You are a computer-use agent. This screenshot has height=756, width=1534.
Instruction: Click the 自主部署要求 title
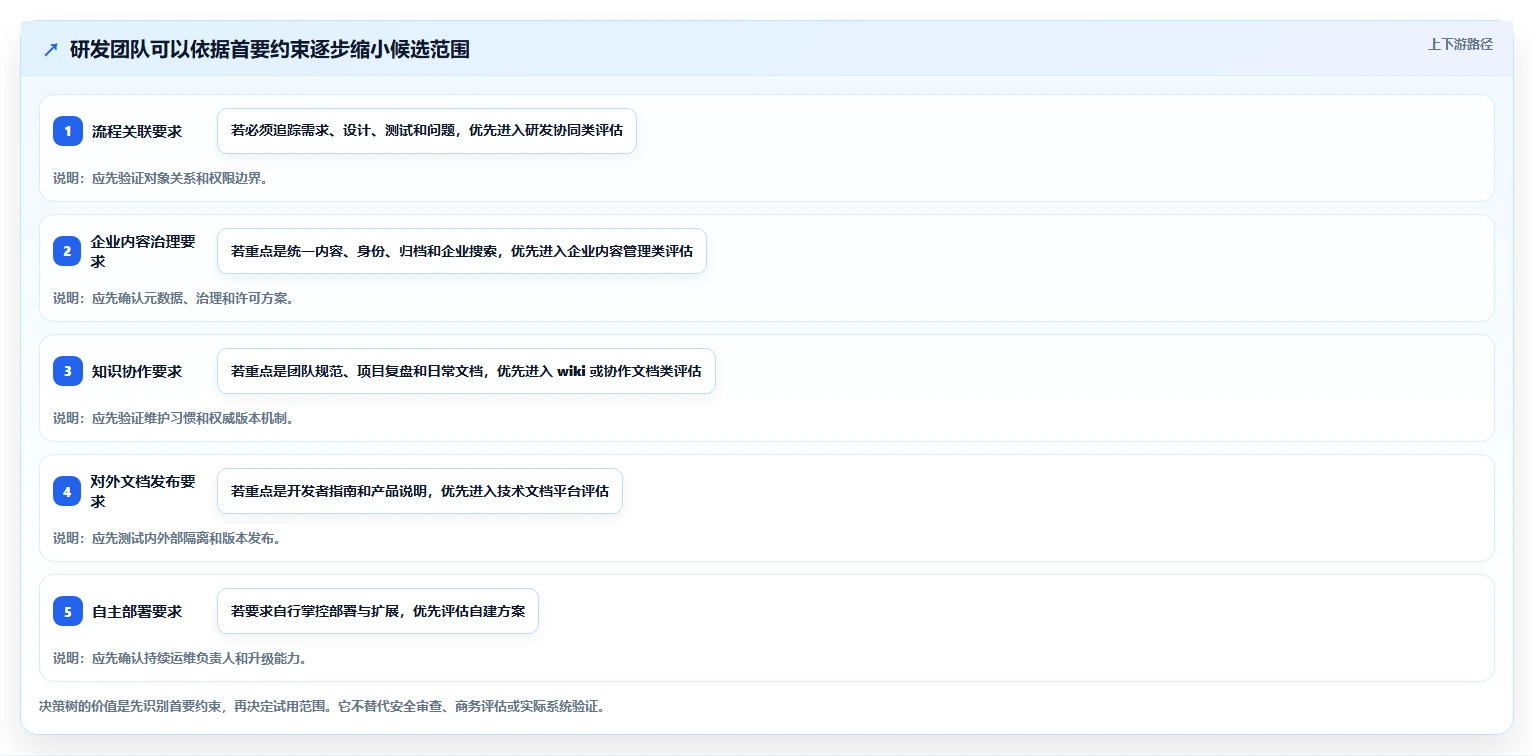coord(137,611)
